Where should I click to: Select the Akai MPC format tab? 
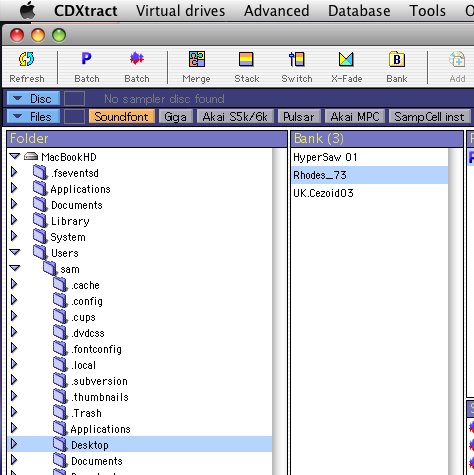tap(355, 117)
